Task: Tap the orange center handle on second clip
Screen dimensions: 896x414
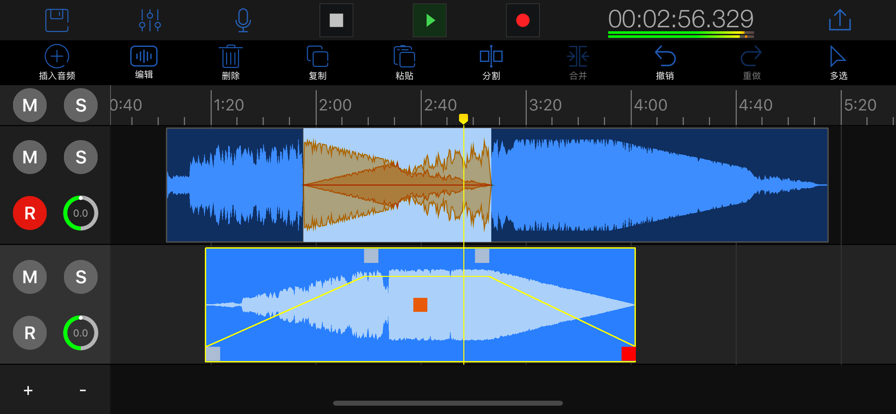Action: tap(420, 305)
